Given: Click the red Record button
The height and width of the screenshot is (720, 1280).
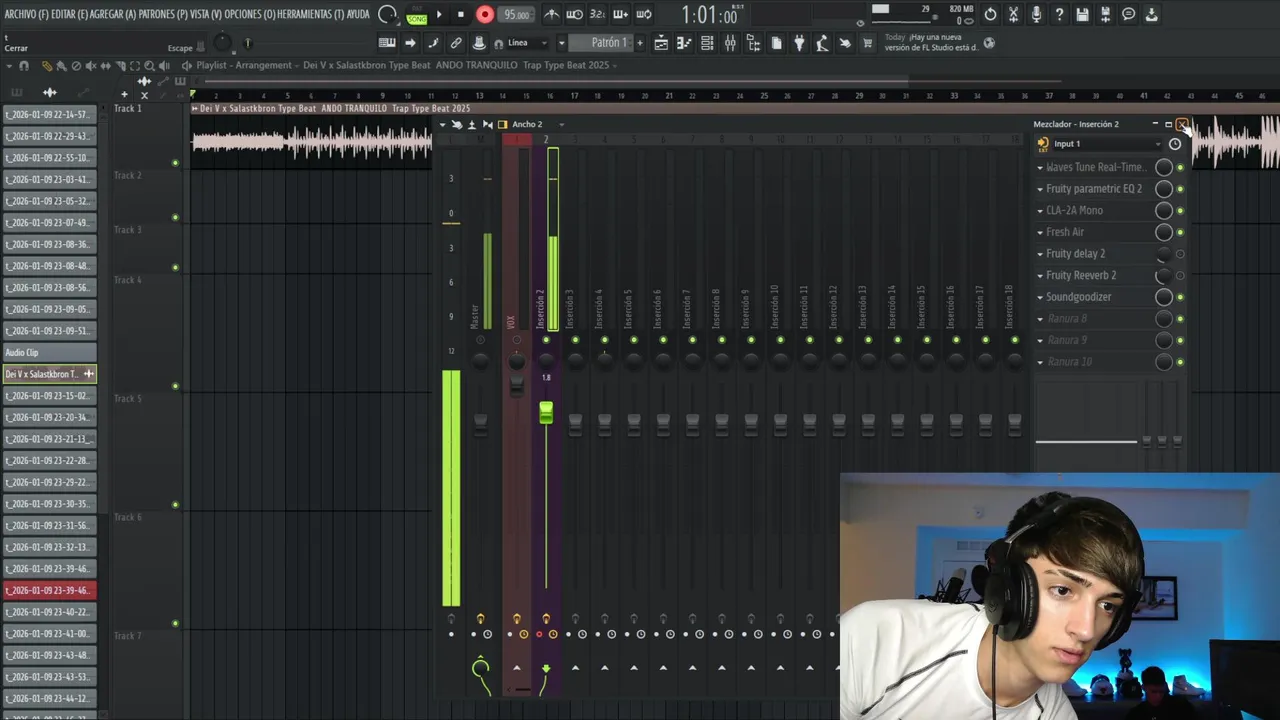Looking at the screenshot, I should pyautogui.click(x=485, y=14).
